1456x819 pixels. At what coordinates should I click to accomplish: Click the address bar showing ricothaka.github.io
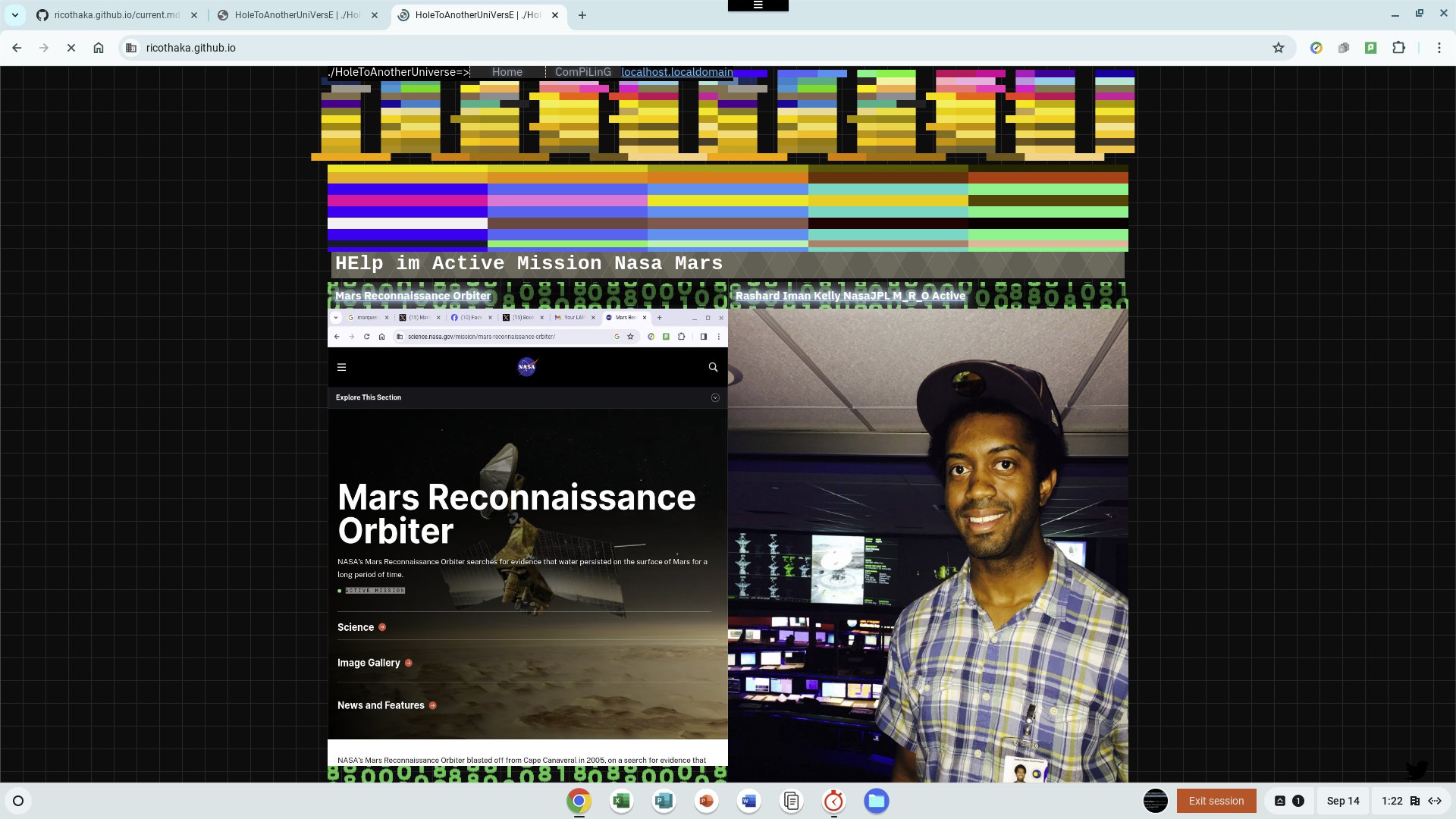(x=705, y=48)
